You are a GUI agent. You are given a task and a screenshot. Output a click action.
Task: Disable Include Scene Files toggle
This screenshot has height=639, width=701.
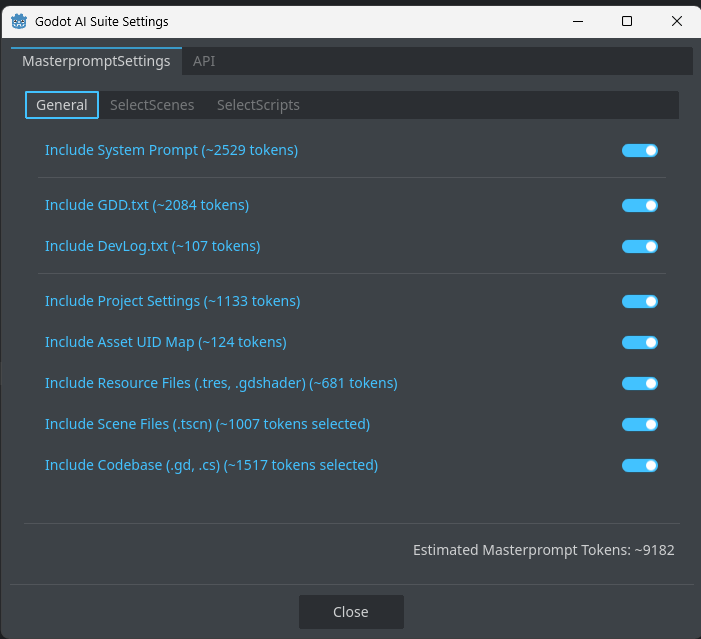[x=640, y=424]
